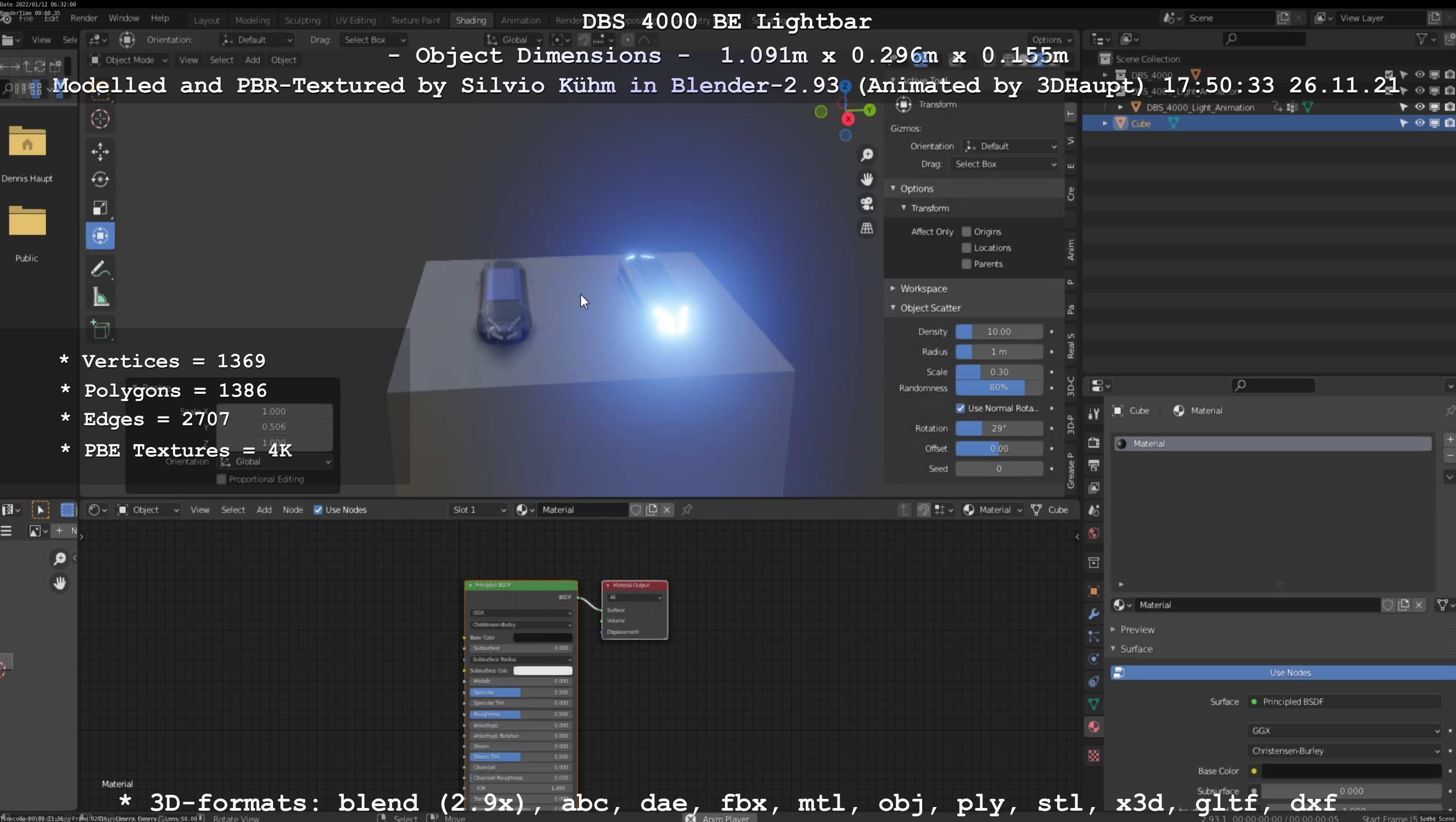Screen dimensions: 1456x822
Task: Open the Window menu
Action: (124, 18)
